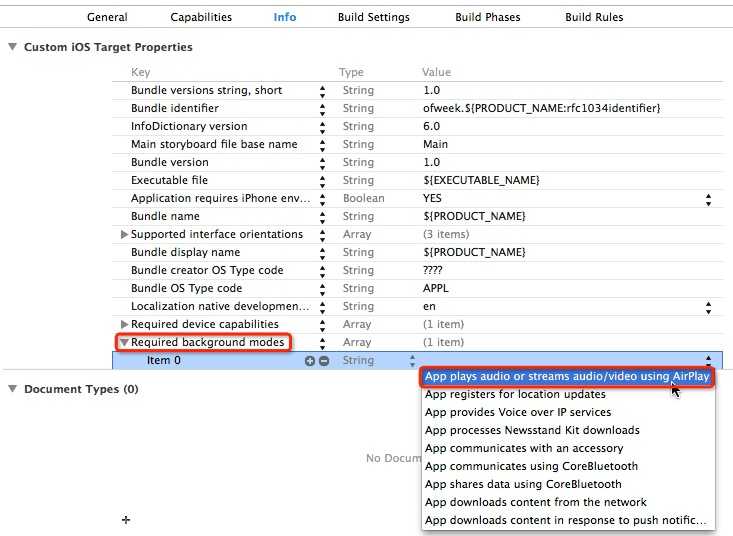Collapse the Required background modes row
The image size is (733, 536).
click(124, 342)
